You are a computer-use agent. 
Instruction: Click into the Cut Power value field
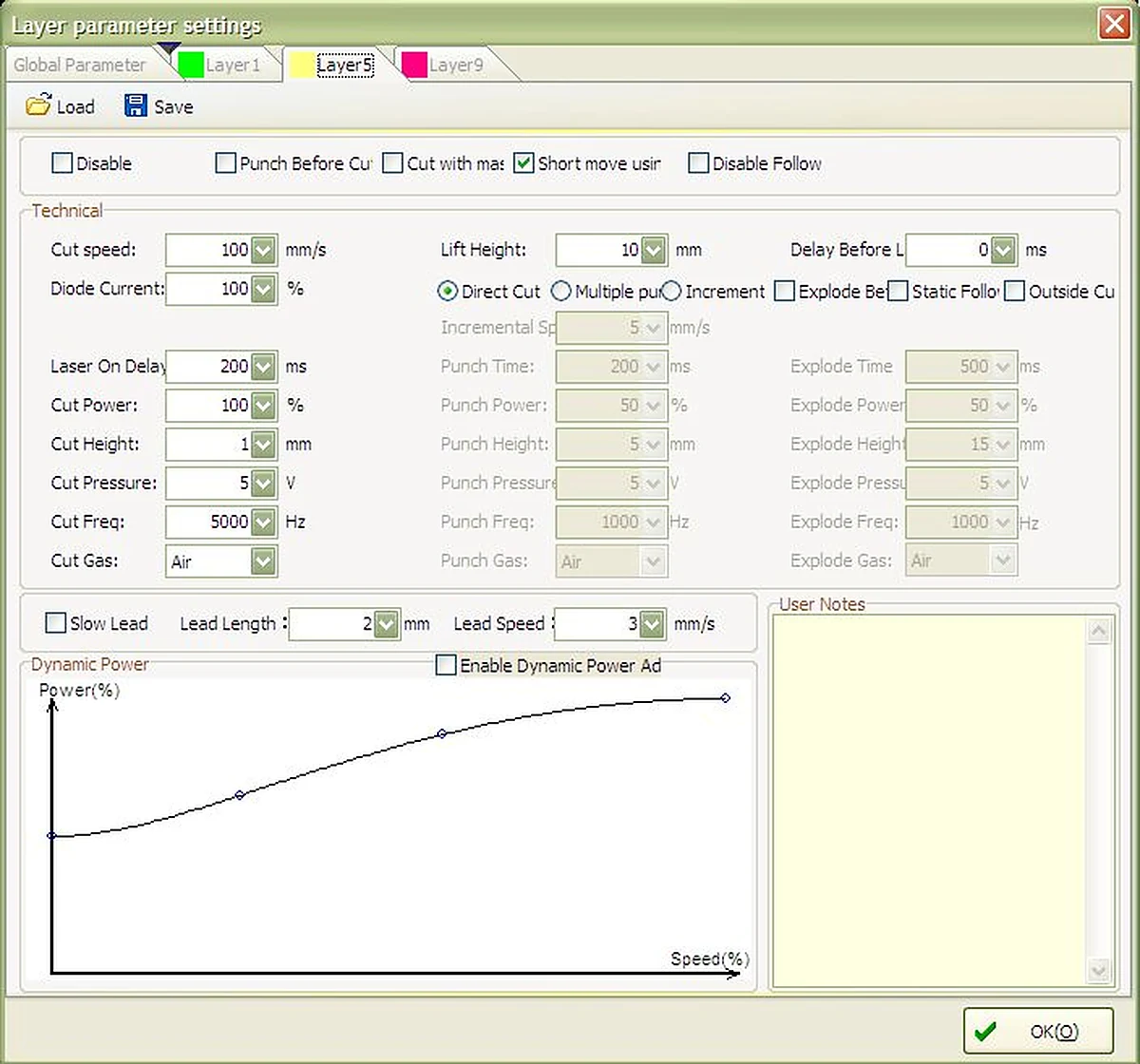click(x=209, y=405)
